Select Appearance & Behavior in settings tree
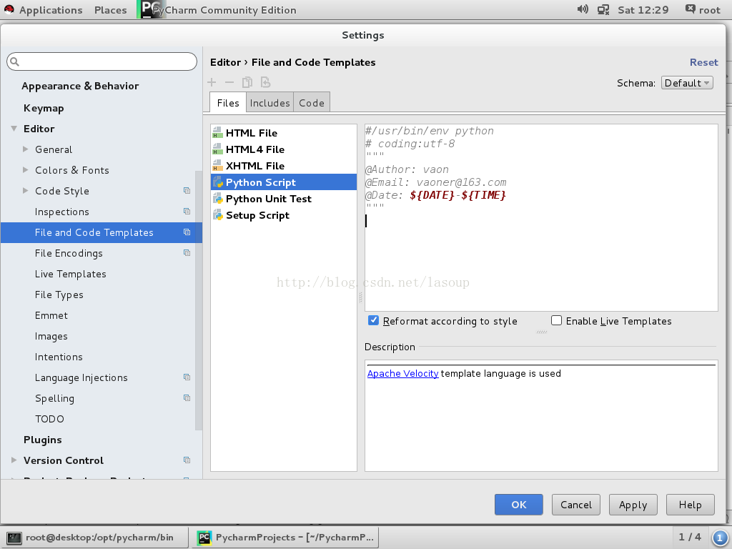This screenshot has height=549, width=732. (80, 86)
